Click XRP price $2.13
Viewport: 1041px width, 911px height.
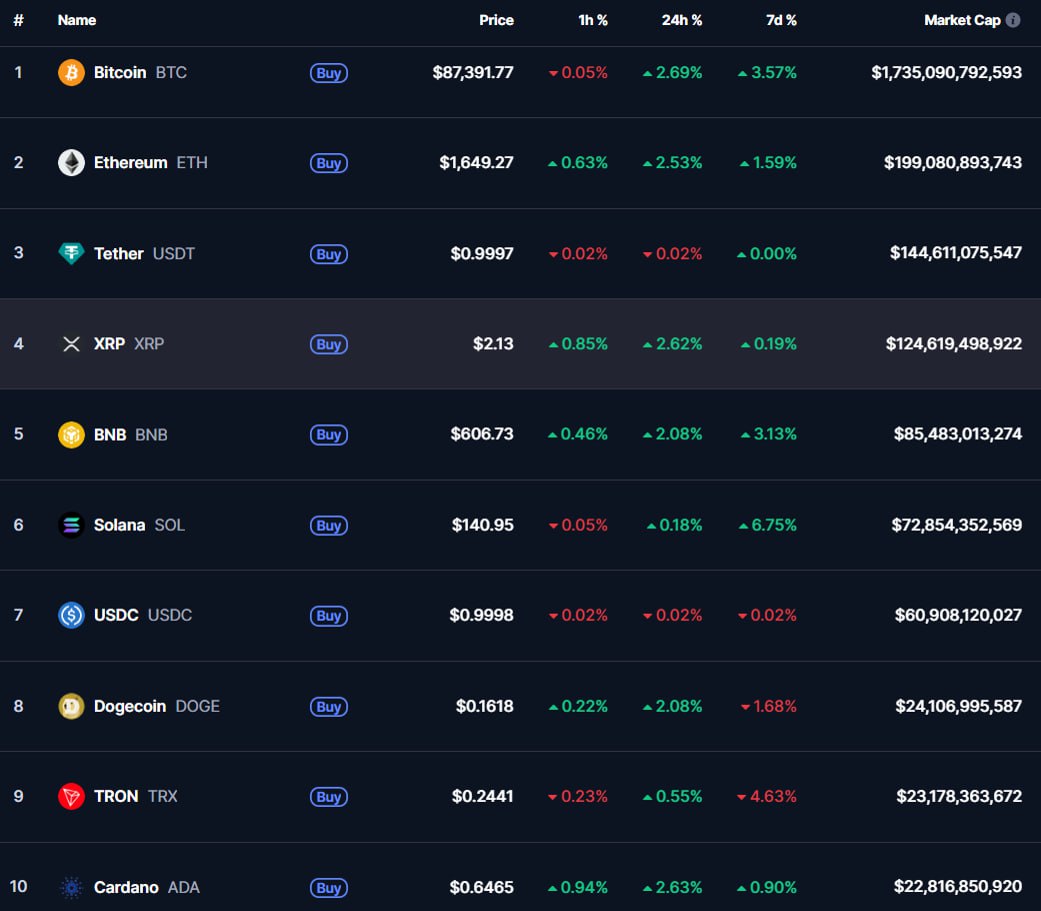pos(493,344)
